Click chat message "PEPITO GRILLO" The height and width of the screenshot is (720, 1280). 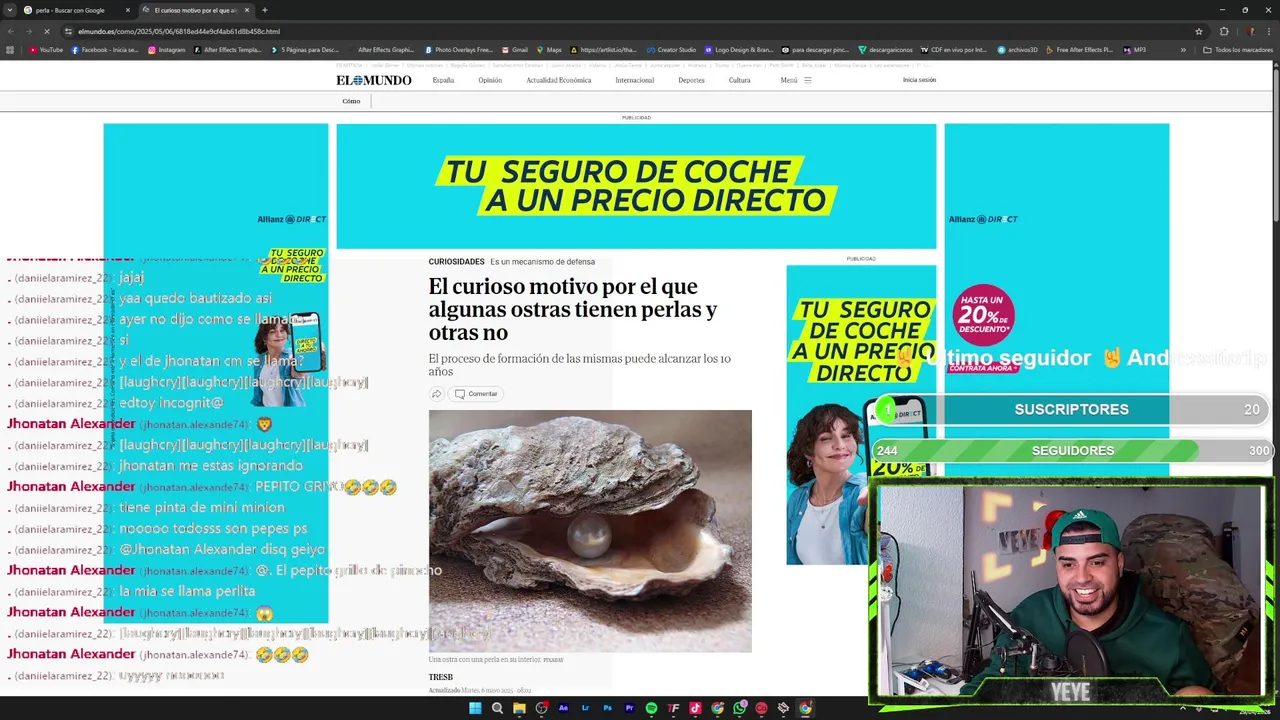[x=326, y=487]
